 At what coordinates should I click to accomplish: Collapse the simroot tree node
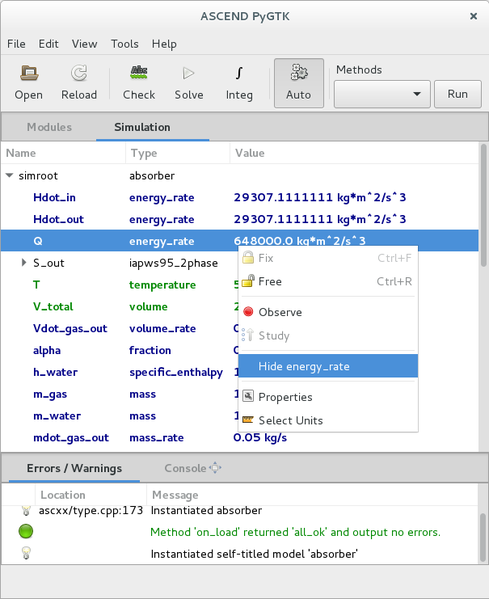10,175
